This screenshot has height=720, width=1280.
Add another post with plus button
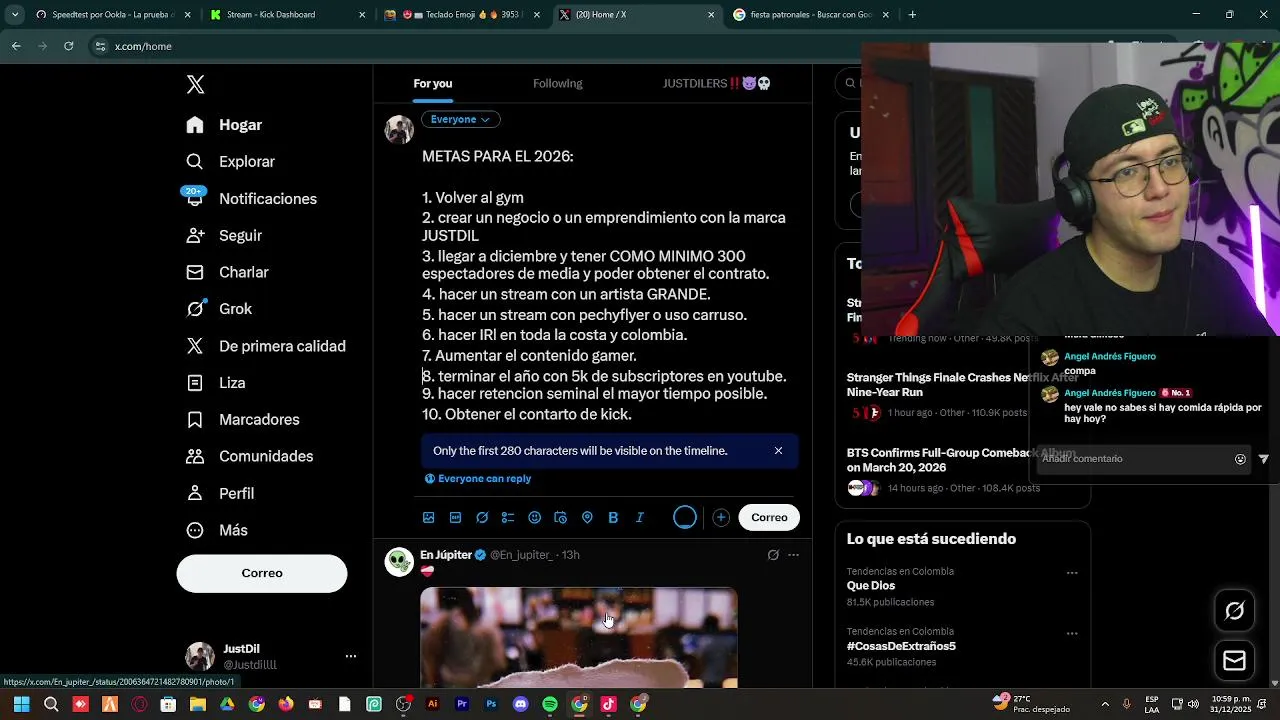(x=721, y=517)
